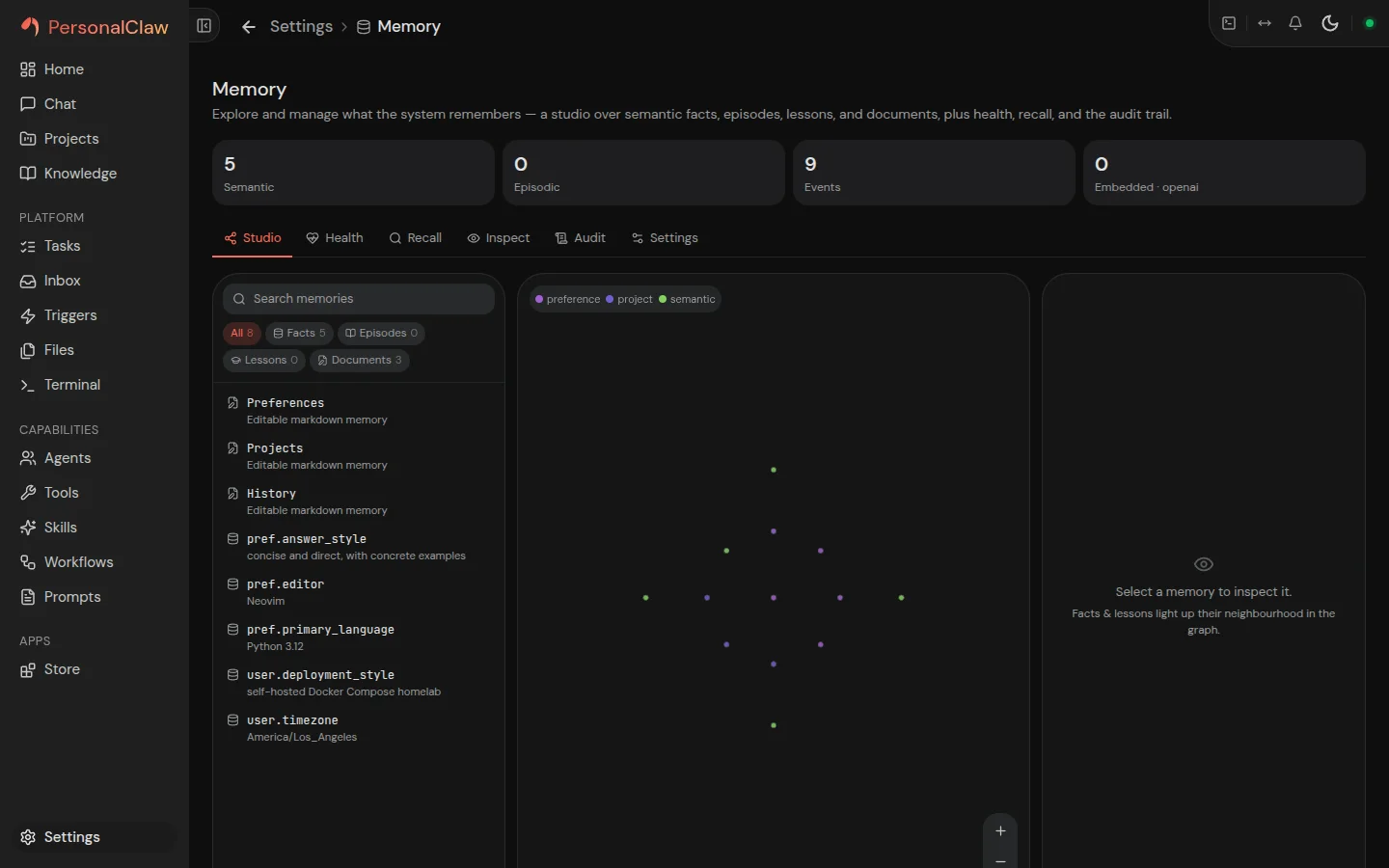Screen dimensions: 1389x868
Task: Filter by Episodes 0
Action: pyautogui.click(x=381, y=333)
